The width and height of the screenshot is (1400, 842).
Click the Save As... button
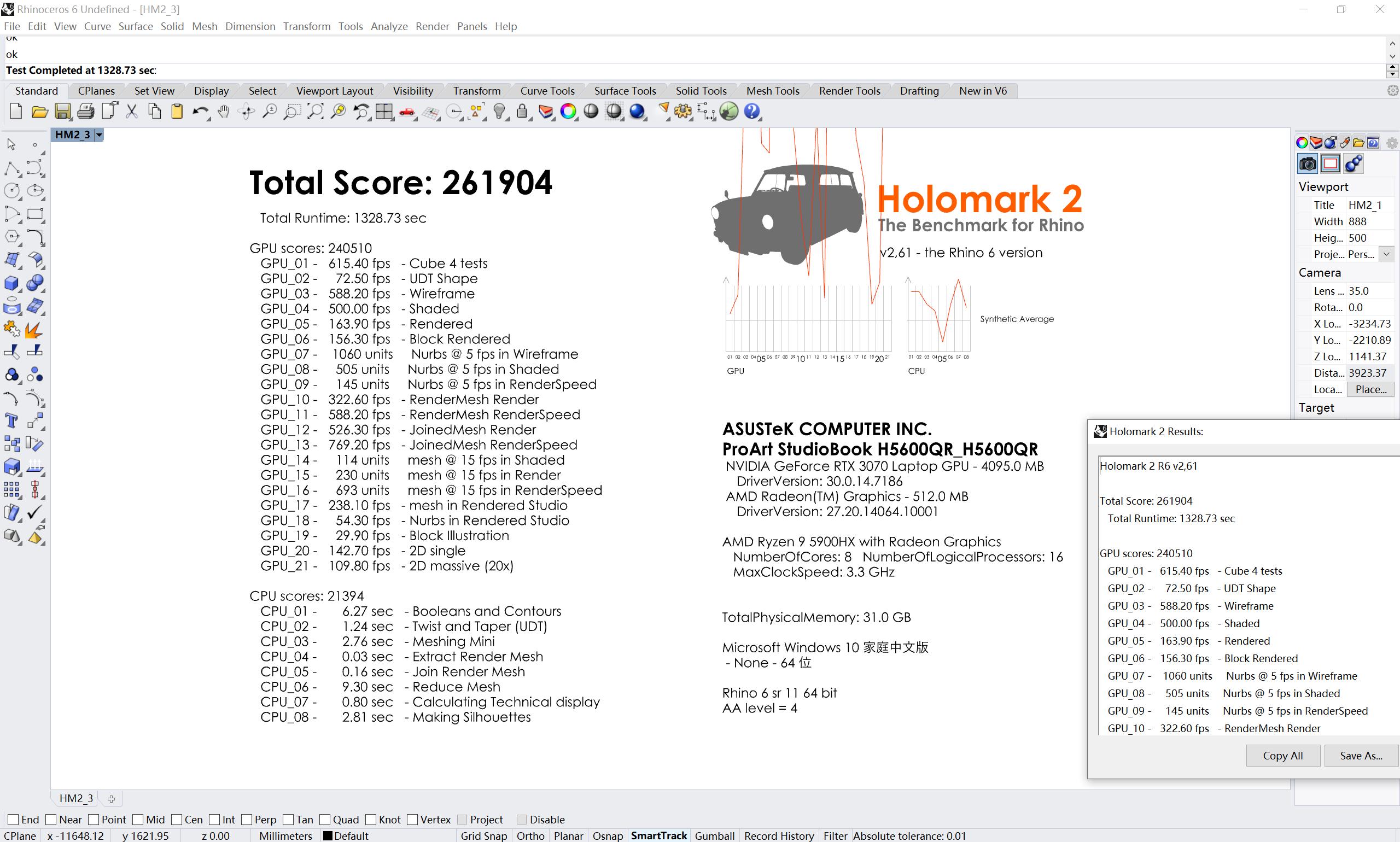point(1361,756)
